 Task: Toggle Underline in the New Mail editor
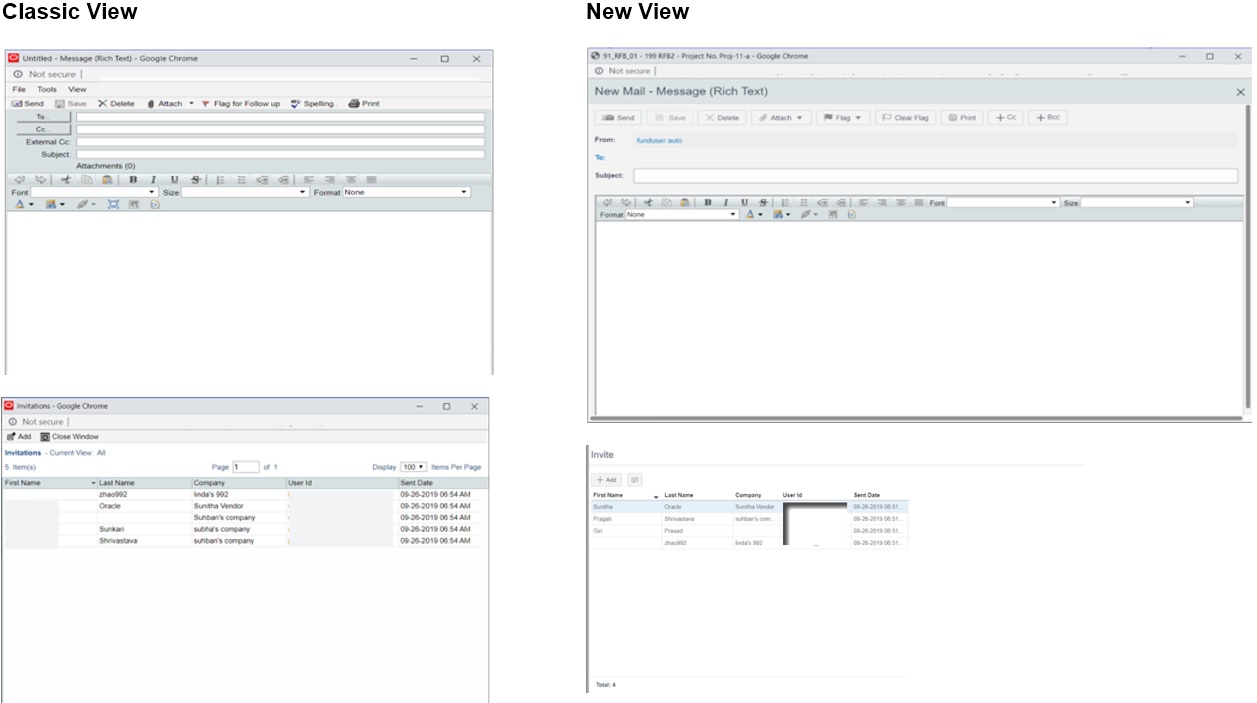click(745, 202)
